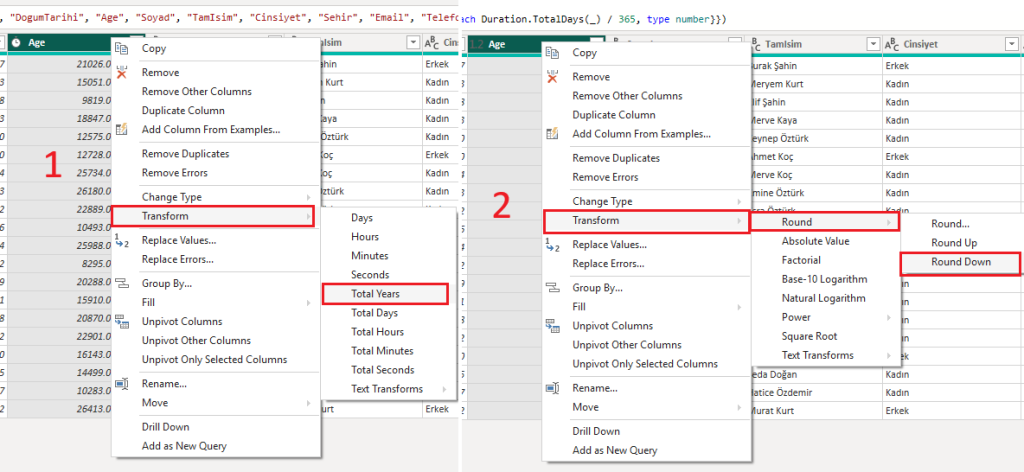This screenshot has width=1024, height=472.
Task: Click the clock duration type icon on the left Age column
Action: (x=16, y=42)
